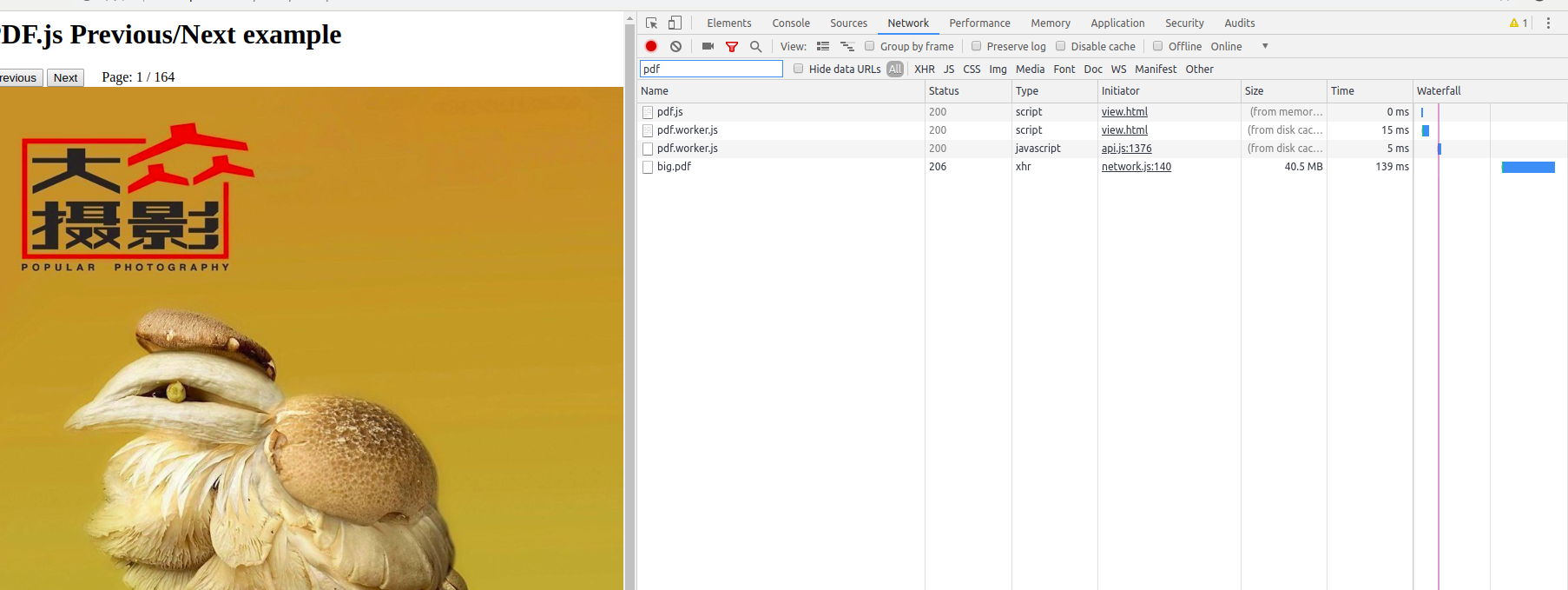
Task: Switch to the Console tab
Action: click(x=791, y=23)
